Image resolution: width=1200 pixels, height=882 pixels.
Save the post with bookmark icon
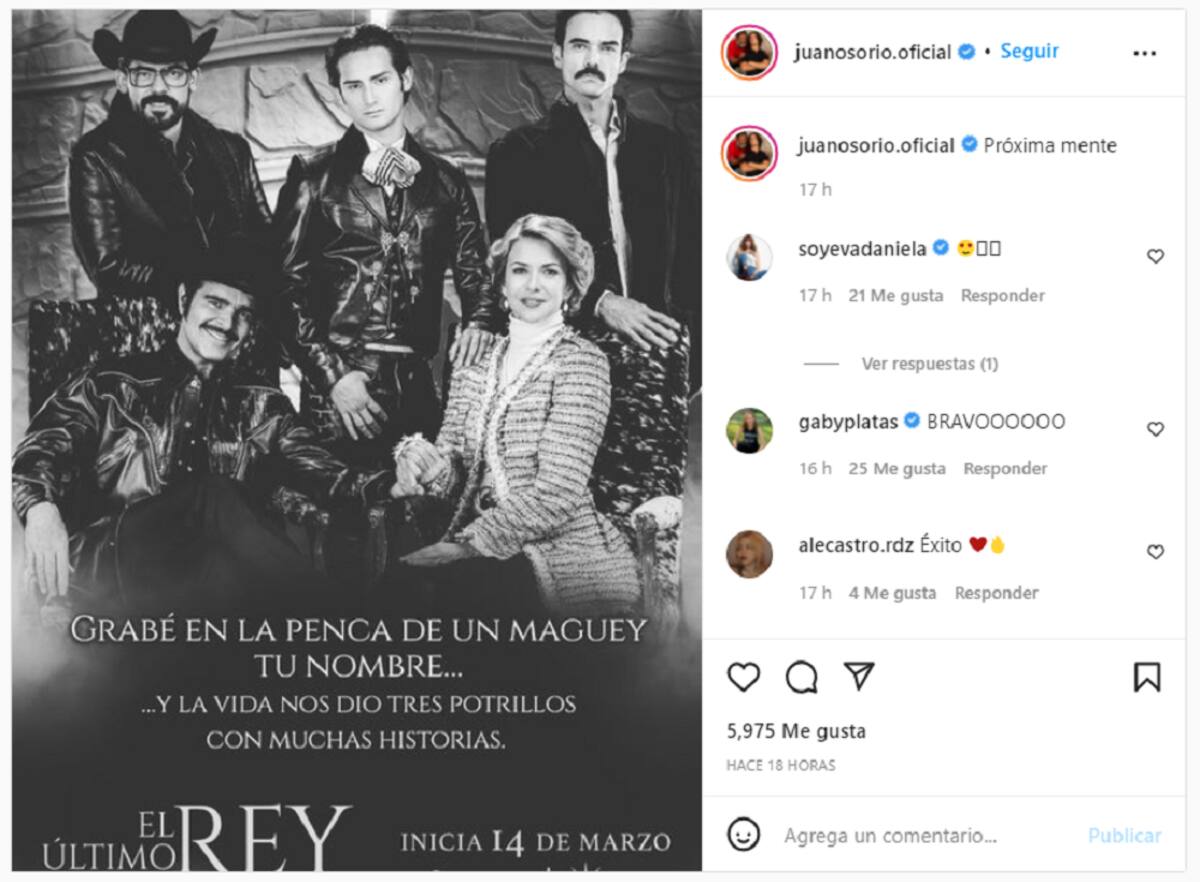point(1147,678)
